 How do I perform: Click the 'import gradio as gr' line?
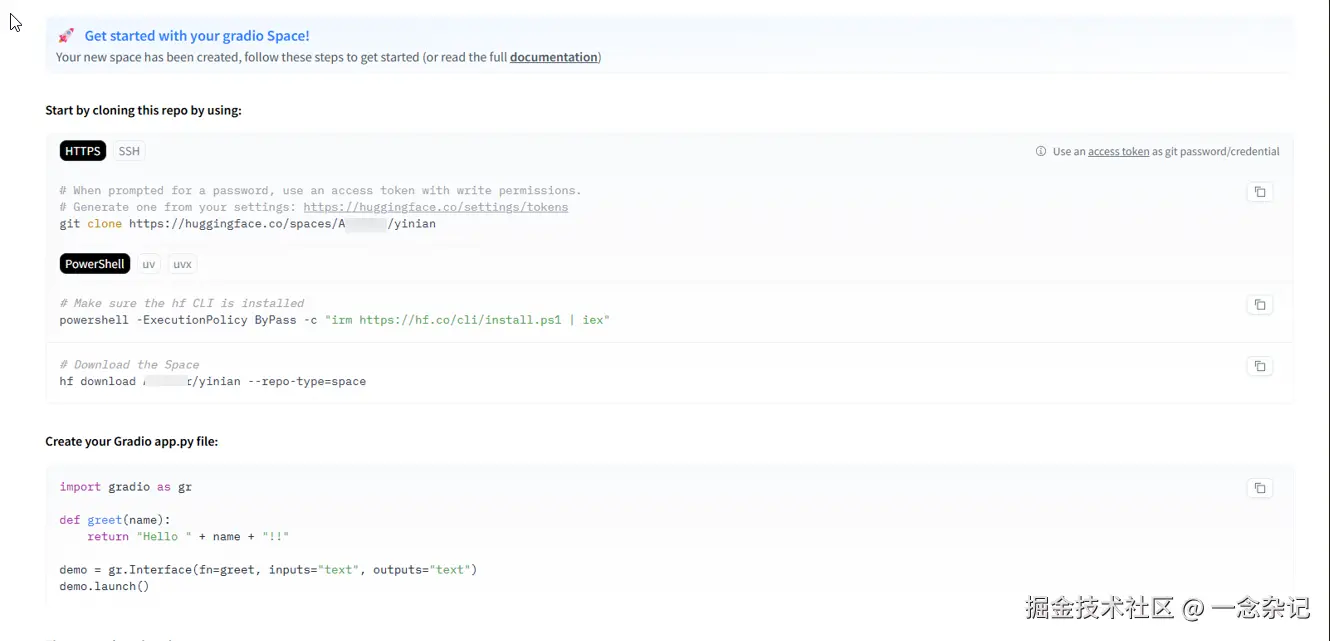(x=126, y=487)
